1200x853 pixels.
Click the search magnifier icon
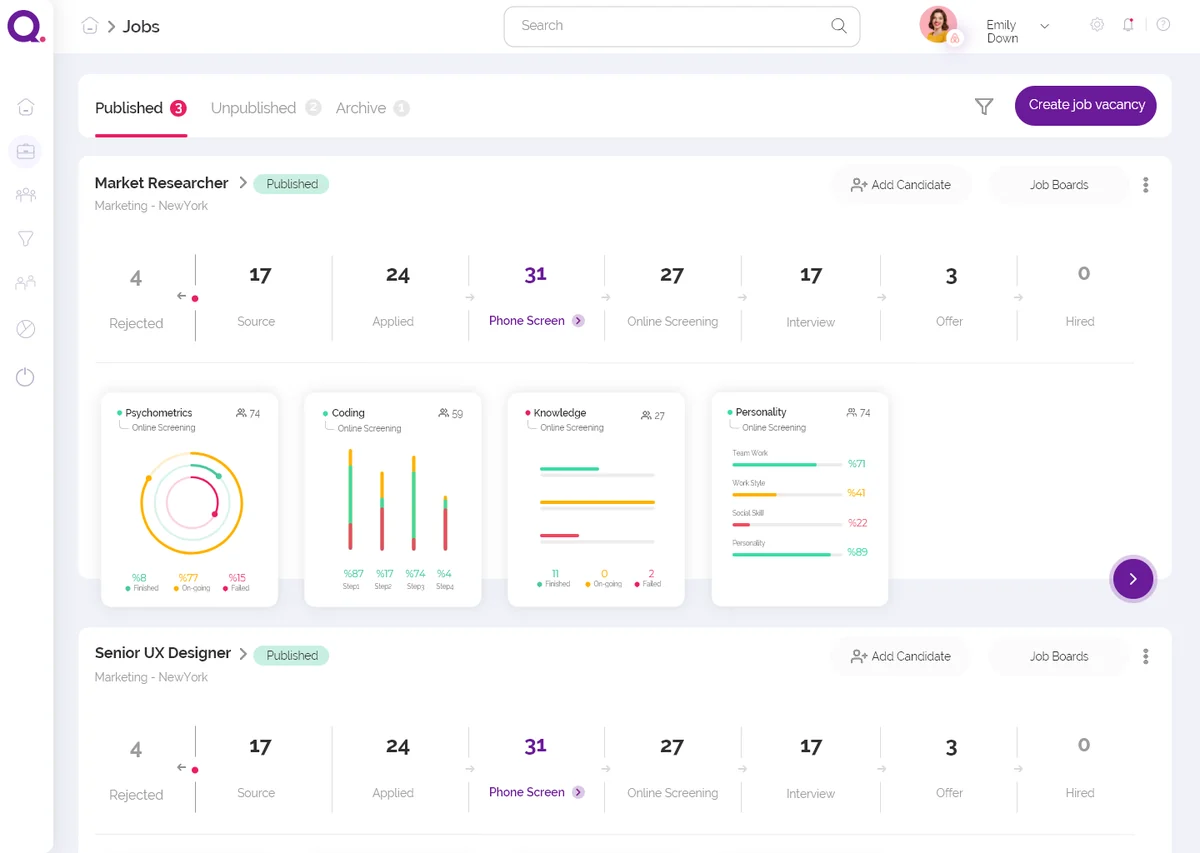[839, 26]
